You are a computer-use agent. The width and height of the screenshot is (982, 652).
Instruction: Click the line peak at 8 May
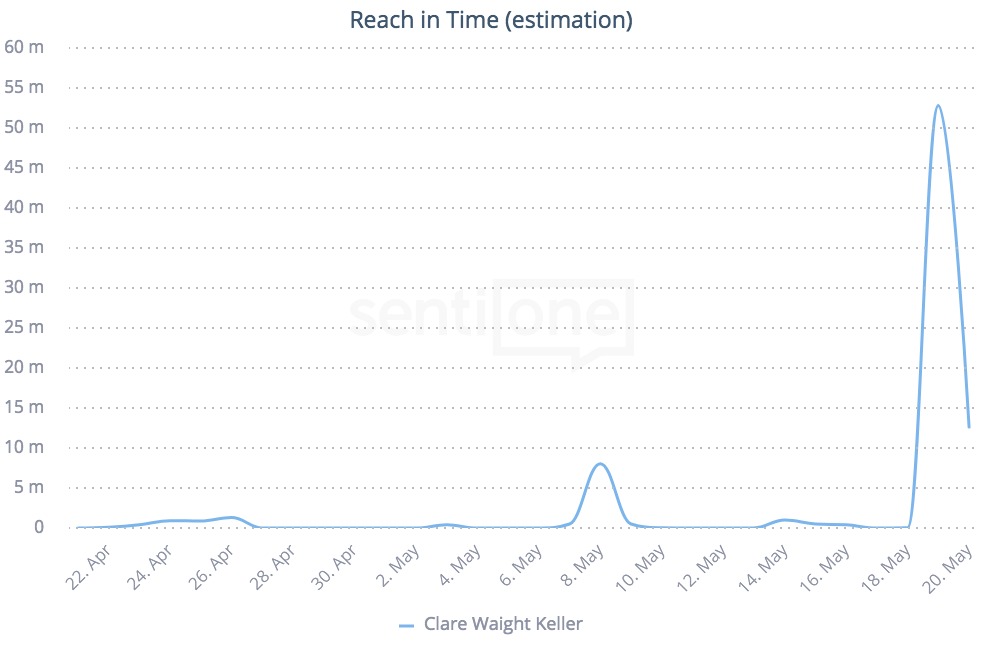coord(600,464)
